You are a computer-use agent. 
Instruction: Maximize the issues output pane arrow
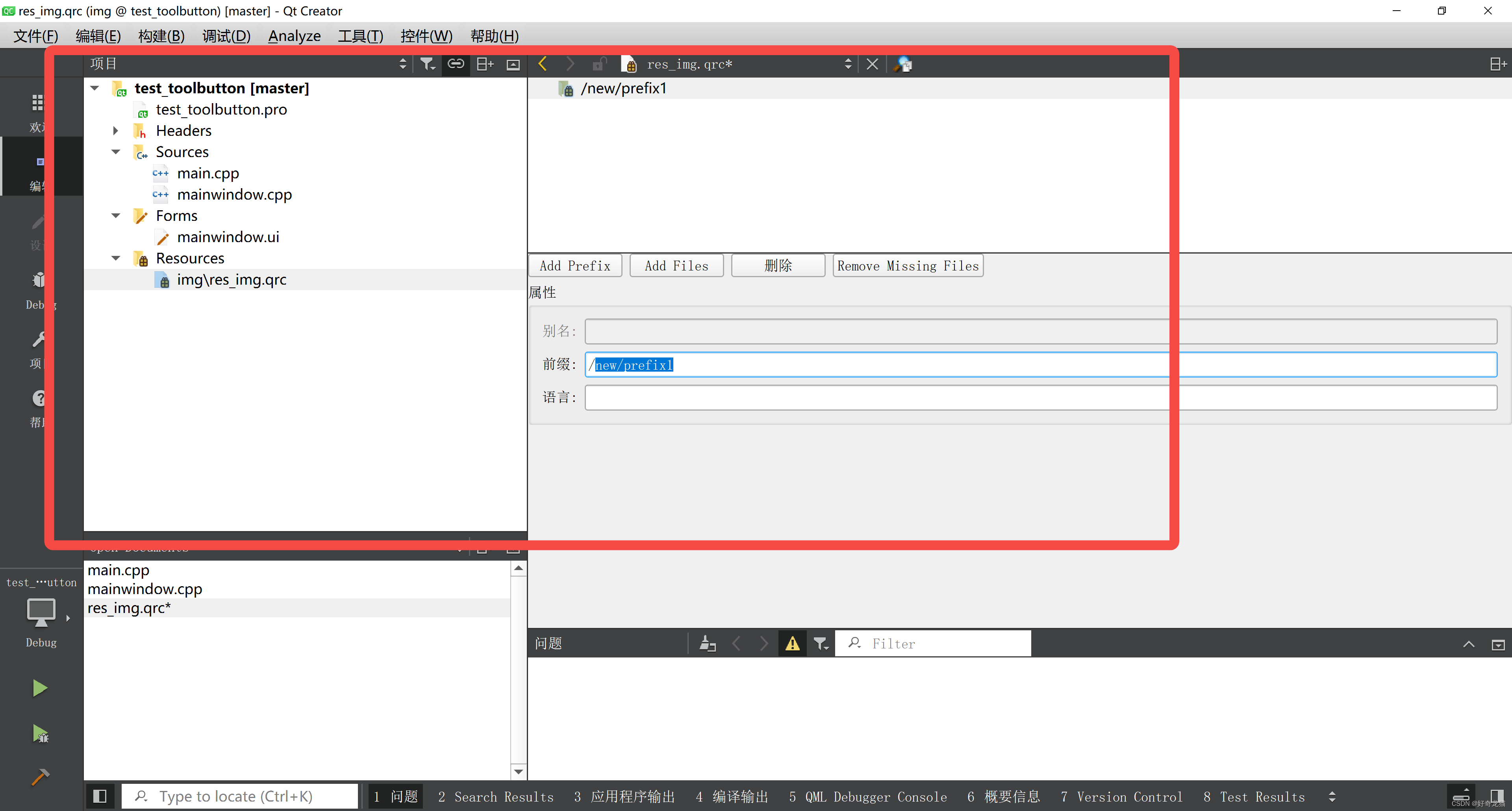(1469, 644)
